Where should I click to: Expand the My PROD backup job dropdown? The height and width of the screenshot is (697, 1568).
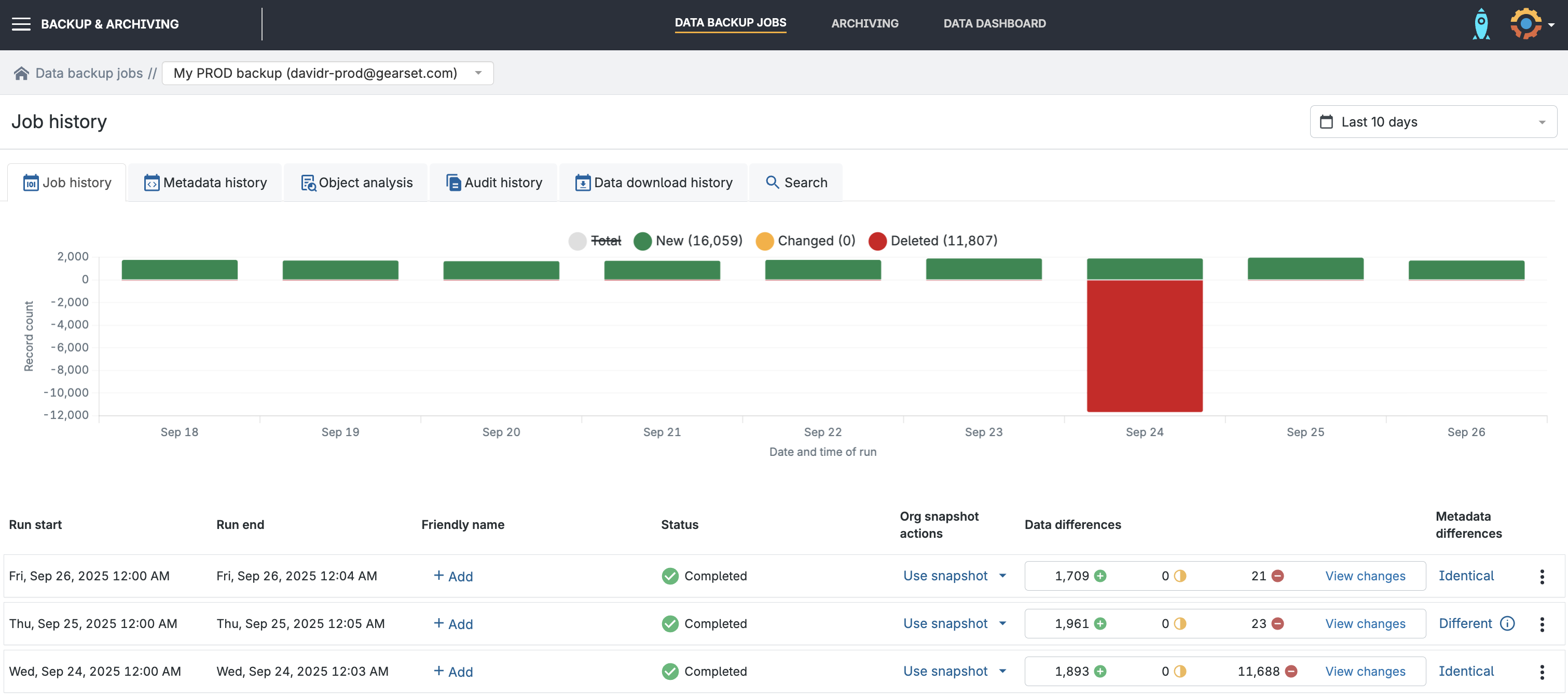point(478,74)
